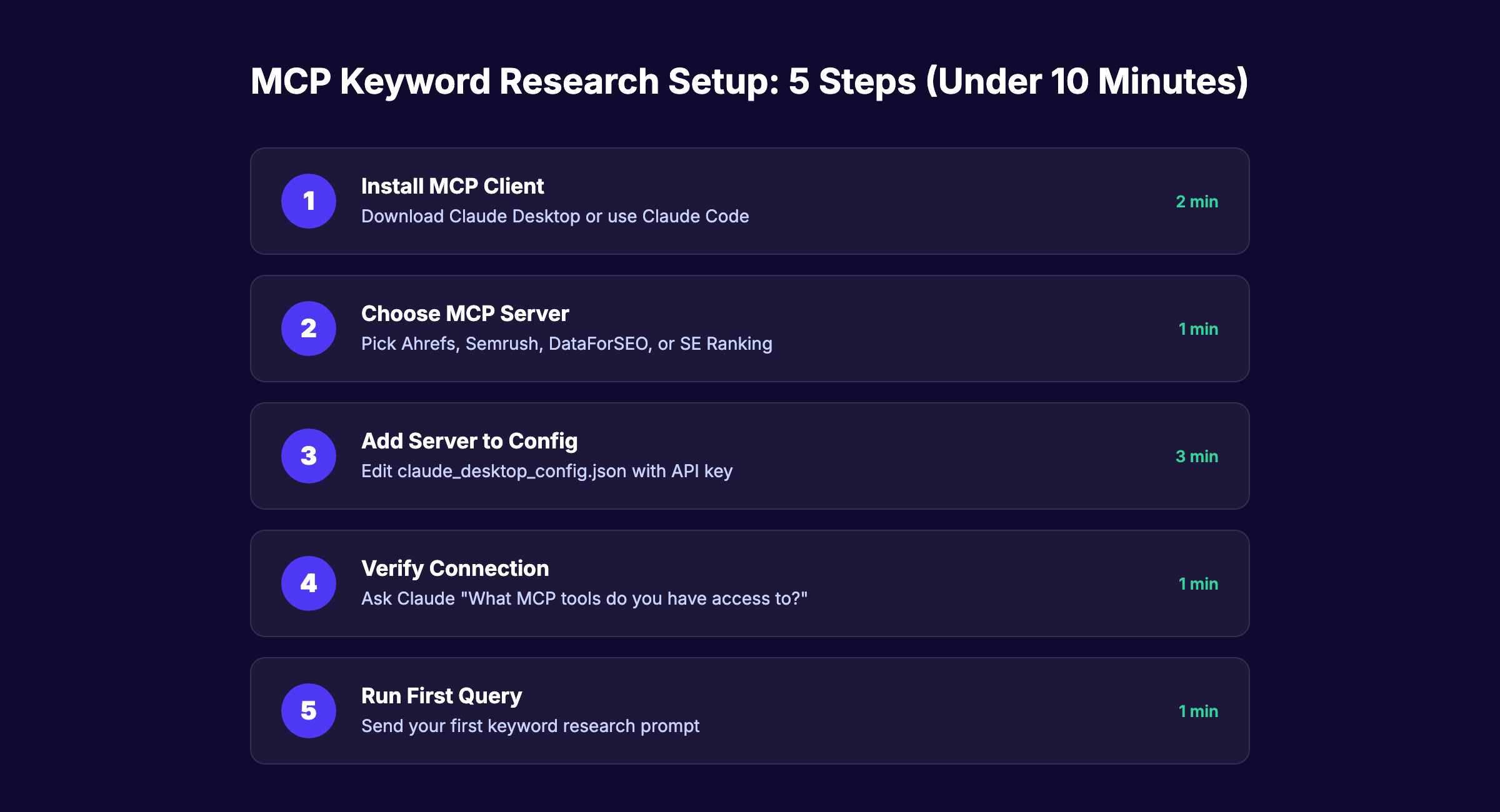Select the 2 min label on step one
The width and height of the screenshot is (1500, 812).
pos(1197,201)
